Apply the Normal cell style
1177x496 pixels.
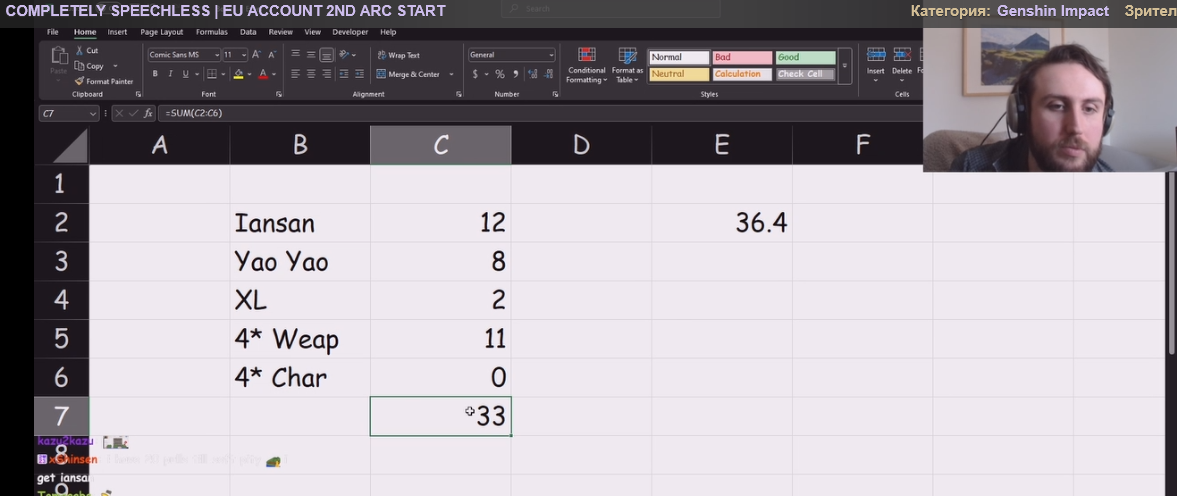pyautogui.click(x=679, y=57)
